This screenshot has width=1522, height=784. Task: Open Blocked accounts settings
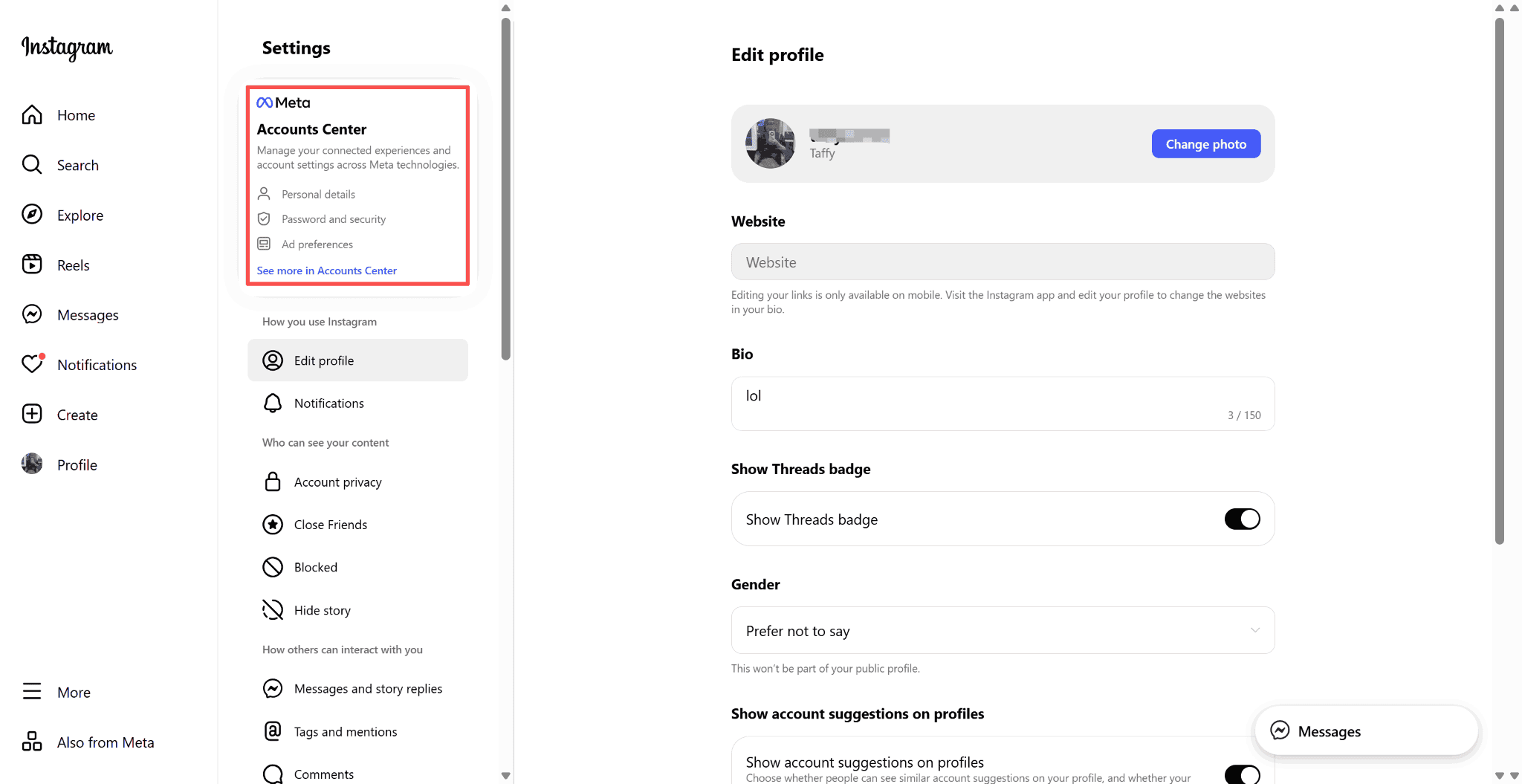point(316,567)
